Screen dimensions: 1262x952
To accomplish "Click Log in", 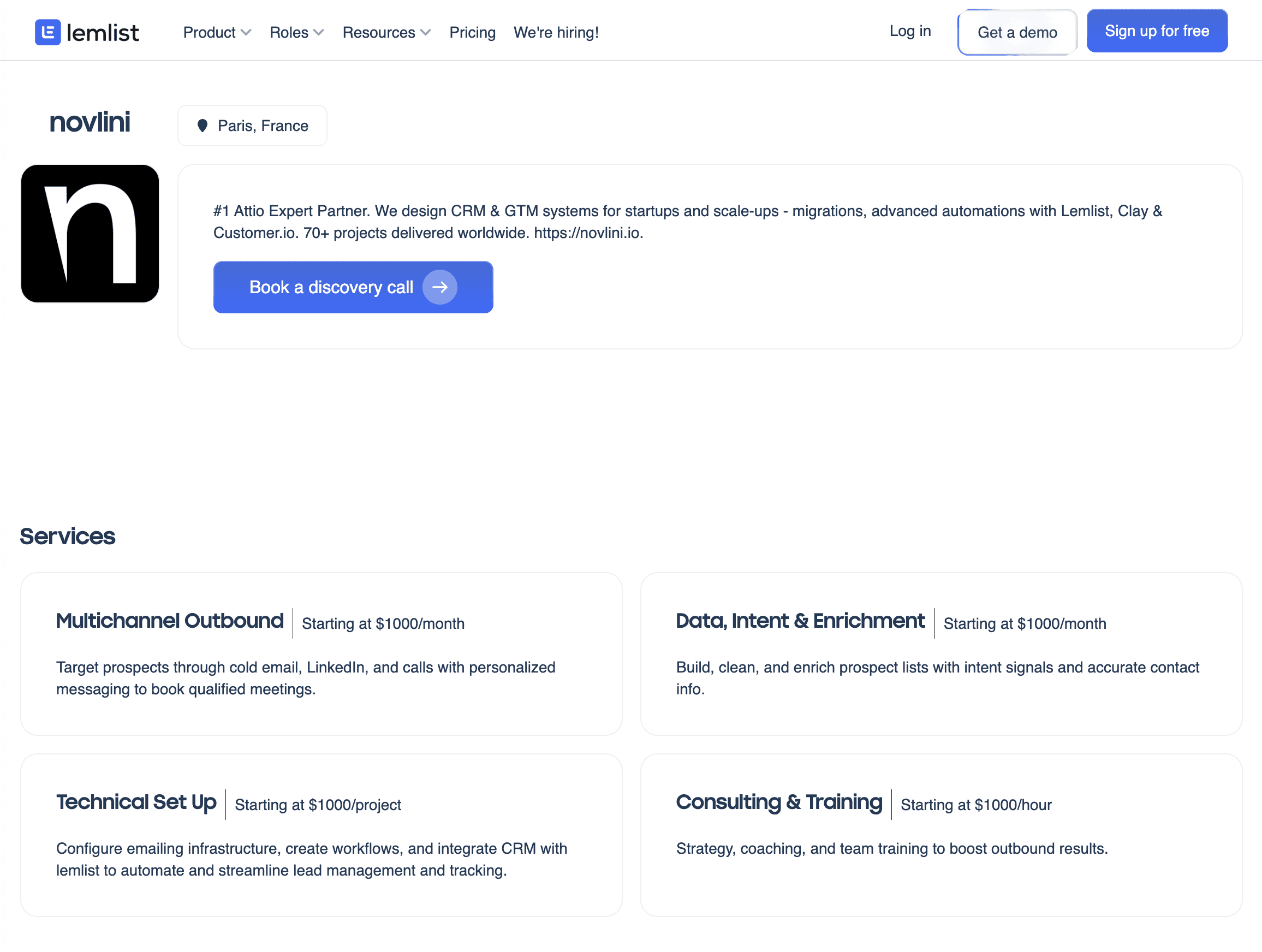I will point(909,31).
